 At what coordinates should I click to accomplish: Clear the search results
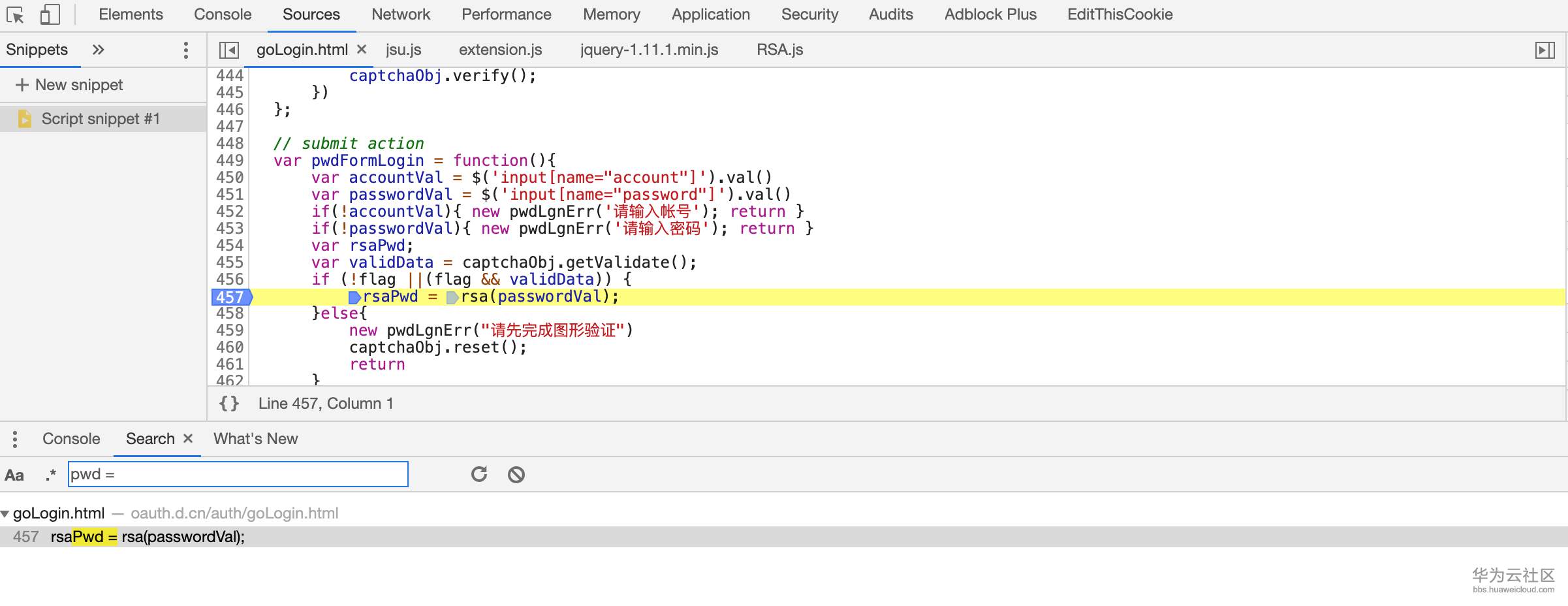click(x=516, y=475)
